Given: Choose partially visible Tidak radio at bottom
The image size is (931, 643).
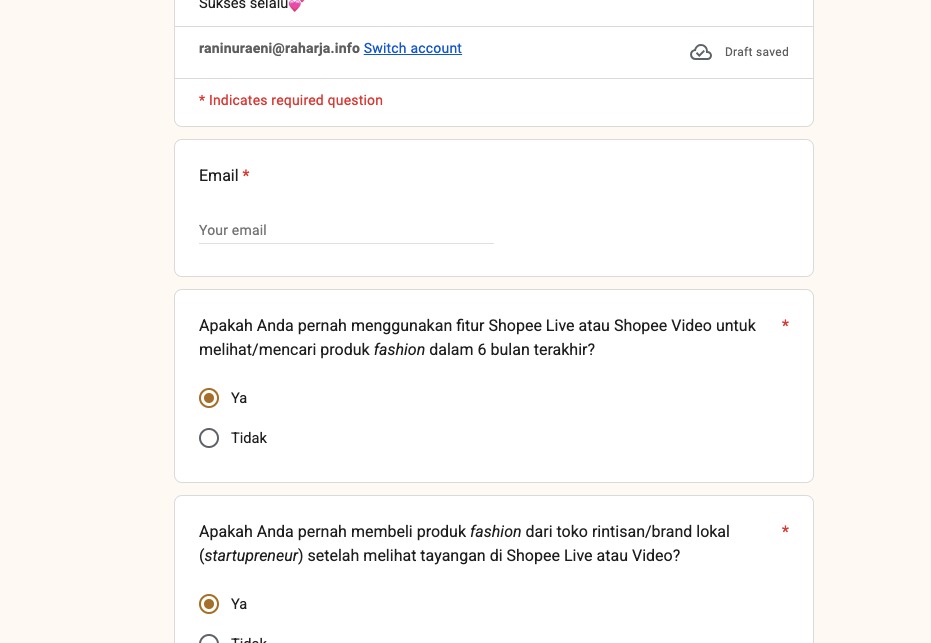Looking at the screenshot, I should (209, 639).
